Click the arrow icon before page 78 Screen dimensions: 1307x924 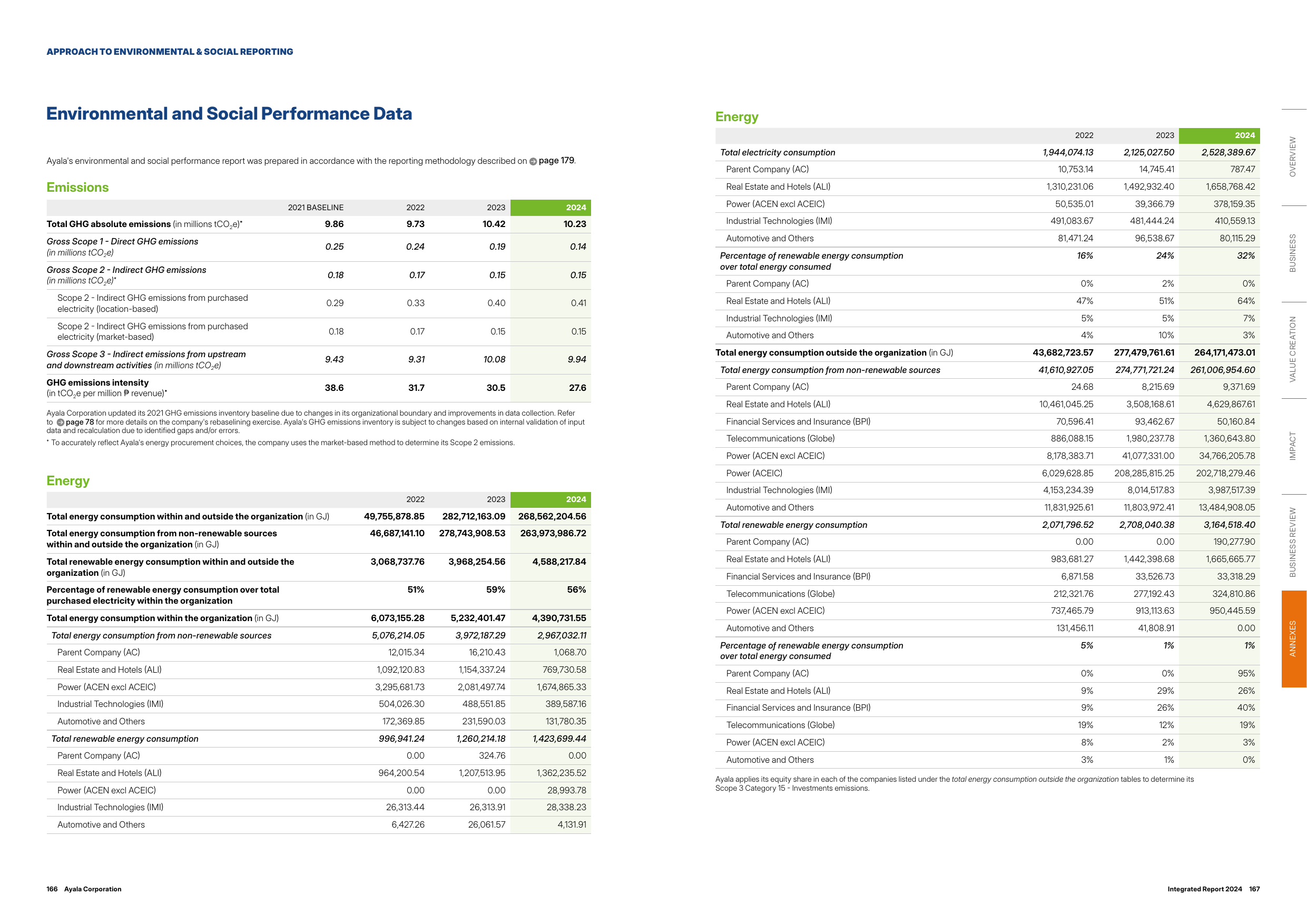tap(61, 422)
